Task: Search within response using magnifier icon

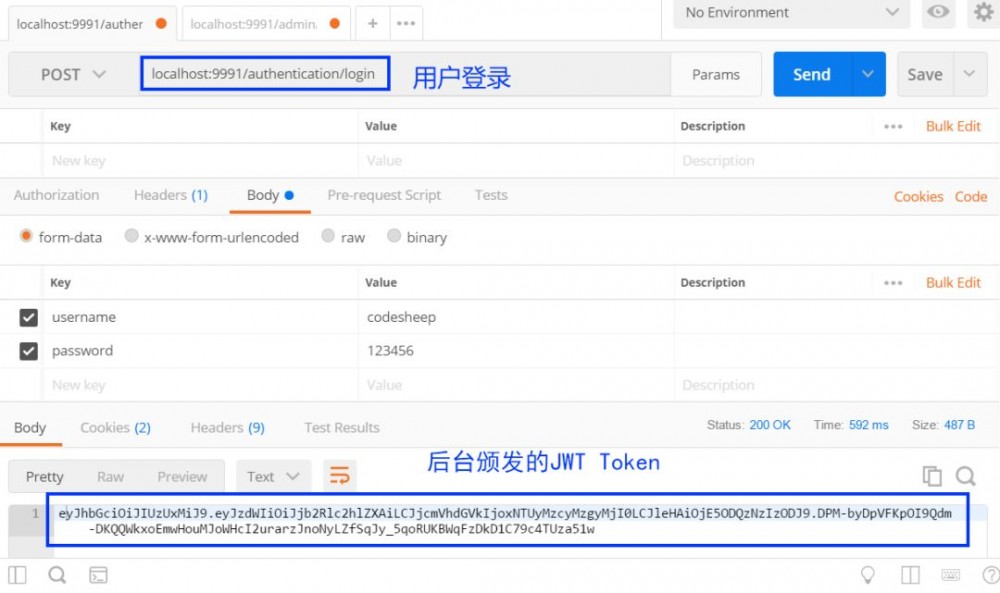Action: pyautogui.click(x=964, y=477)
